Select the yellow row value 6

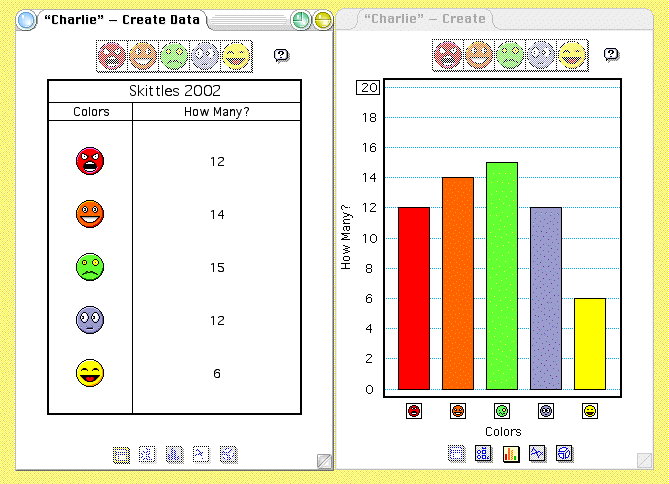point(217,373)
